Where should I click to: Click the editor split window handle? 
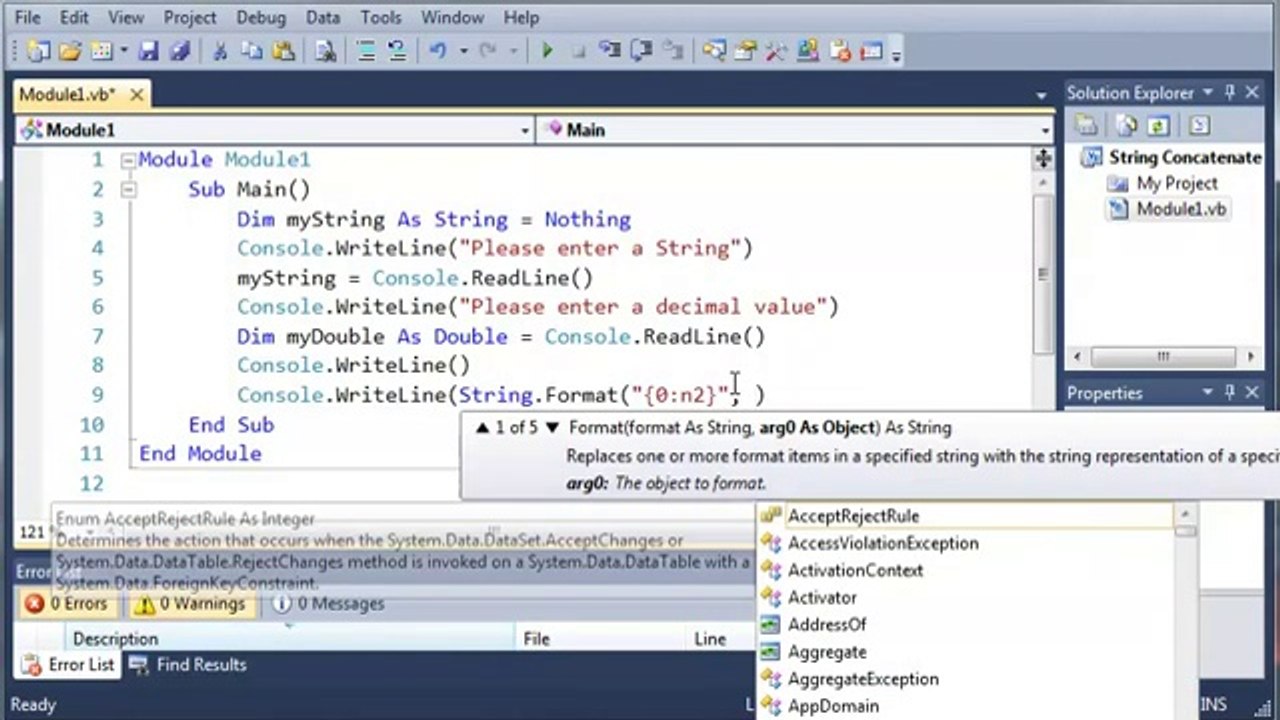point(1043,159)
